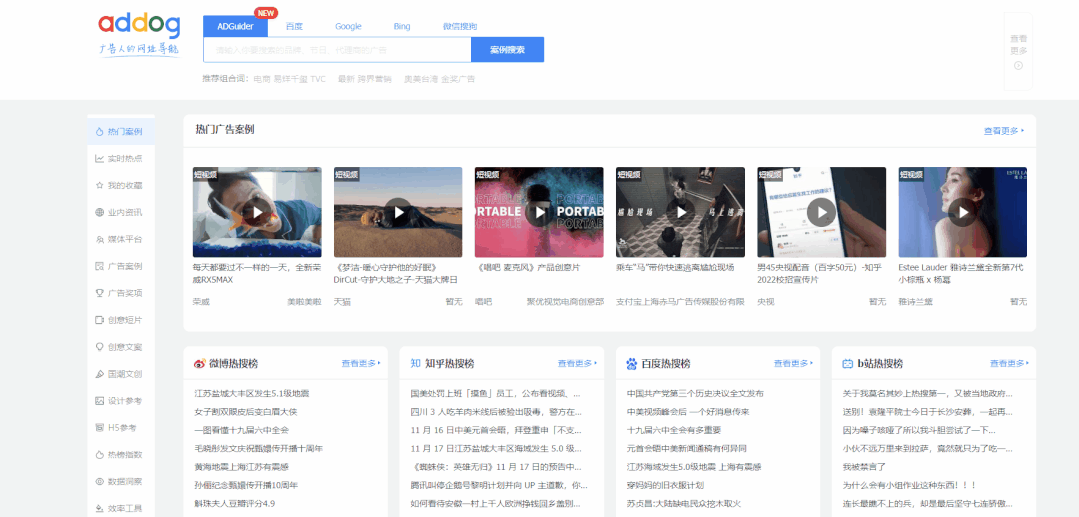Viewport: 1079px width, 517px height.
Task: Open 广告案例 in the sidebar
Action: 121,266
